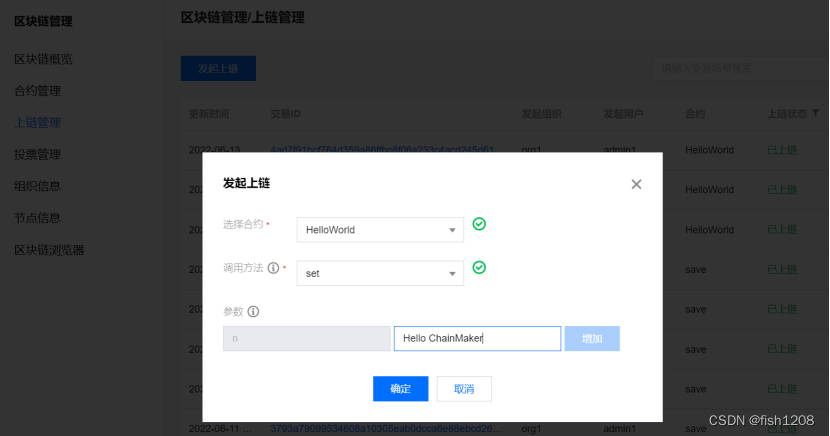
Task: Open transaction ID link starting 4ad7f91bcf
Action: pos(382,150)
